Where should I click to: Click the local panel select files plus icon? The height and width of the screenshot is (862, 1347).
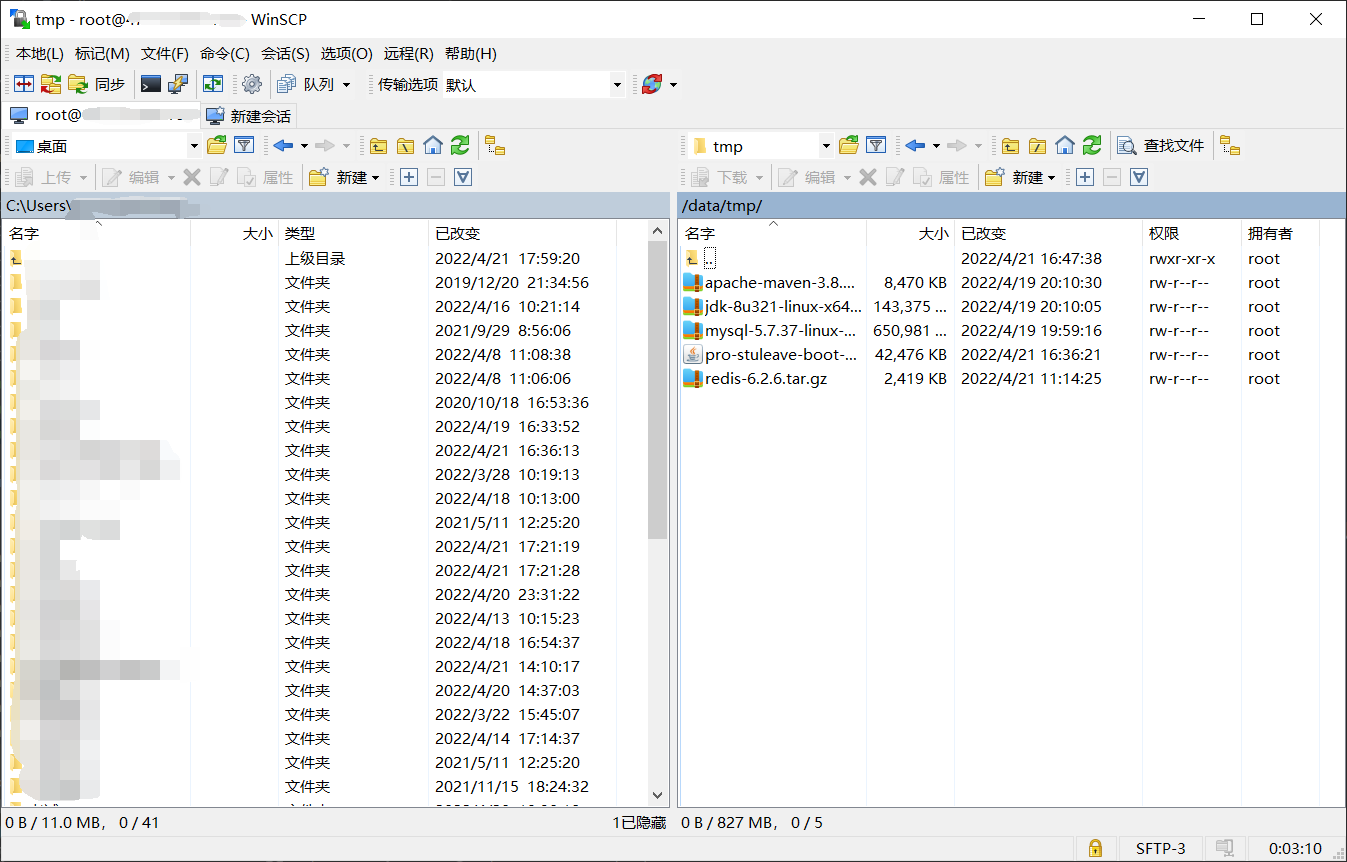pyautogui.click(x=408, y=177)
